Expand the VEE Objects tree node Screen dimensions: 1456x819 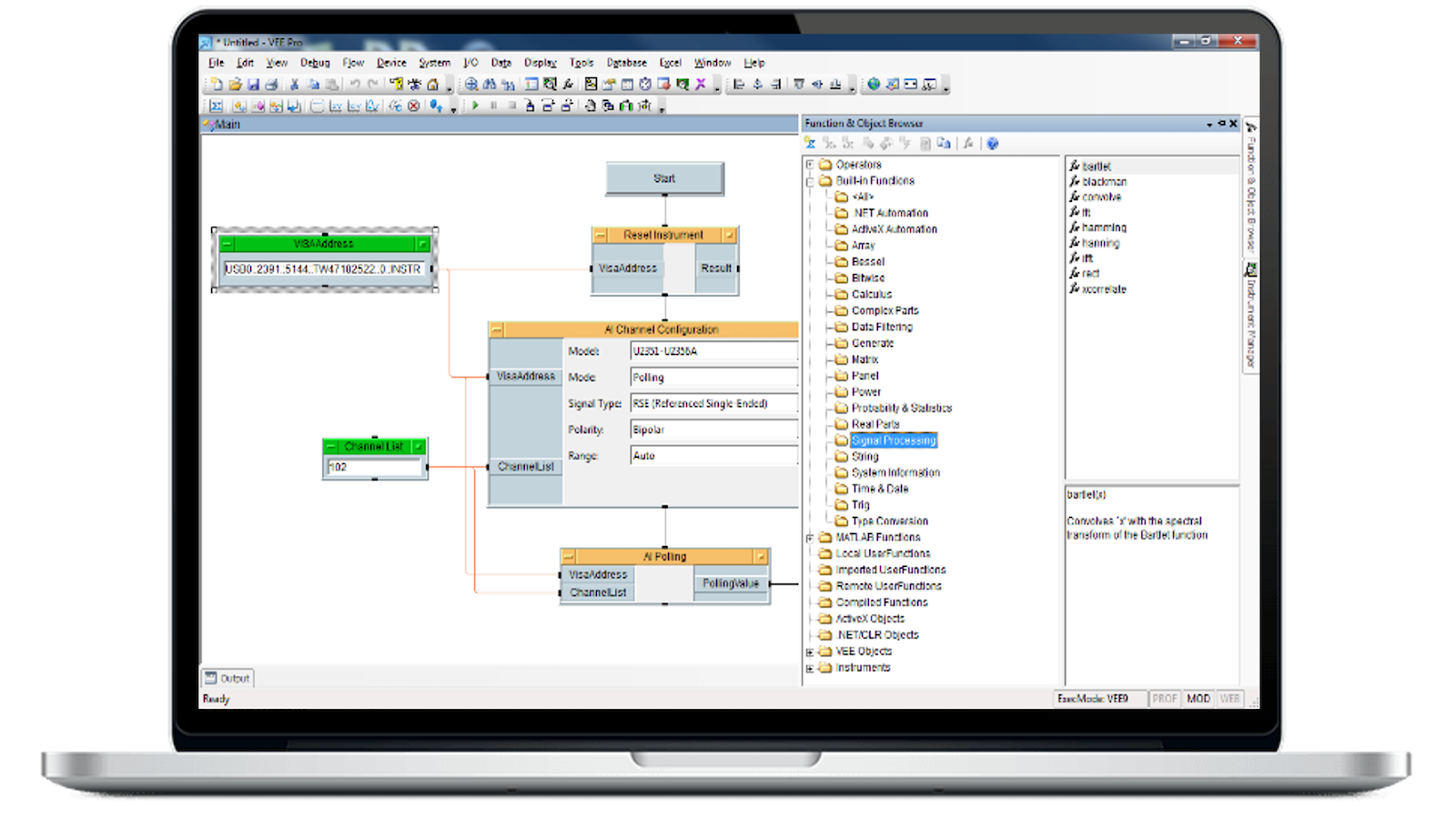pyautogui.click(x=808, y=651)
